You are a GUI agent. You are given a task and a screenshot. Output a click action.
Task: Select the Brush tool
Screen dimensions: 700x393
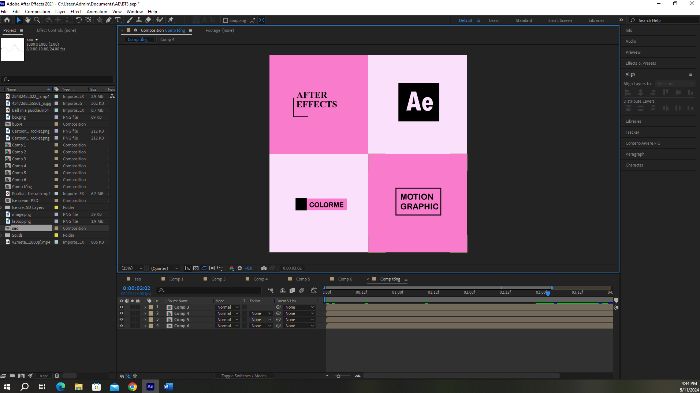pyautogui.click(x=129, y=20)
